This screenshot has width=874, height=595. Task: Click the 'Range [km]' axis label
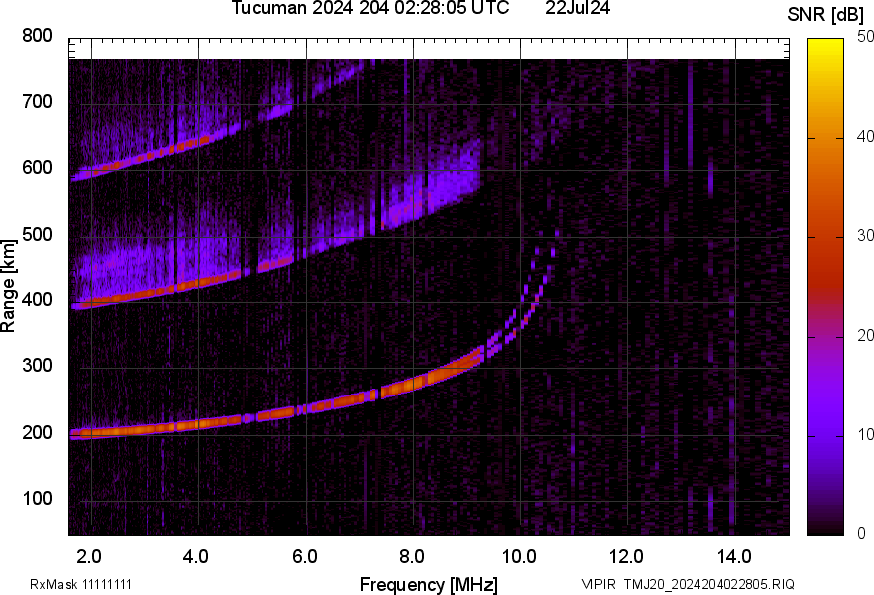[8, 286]
